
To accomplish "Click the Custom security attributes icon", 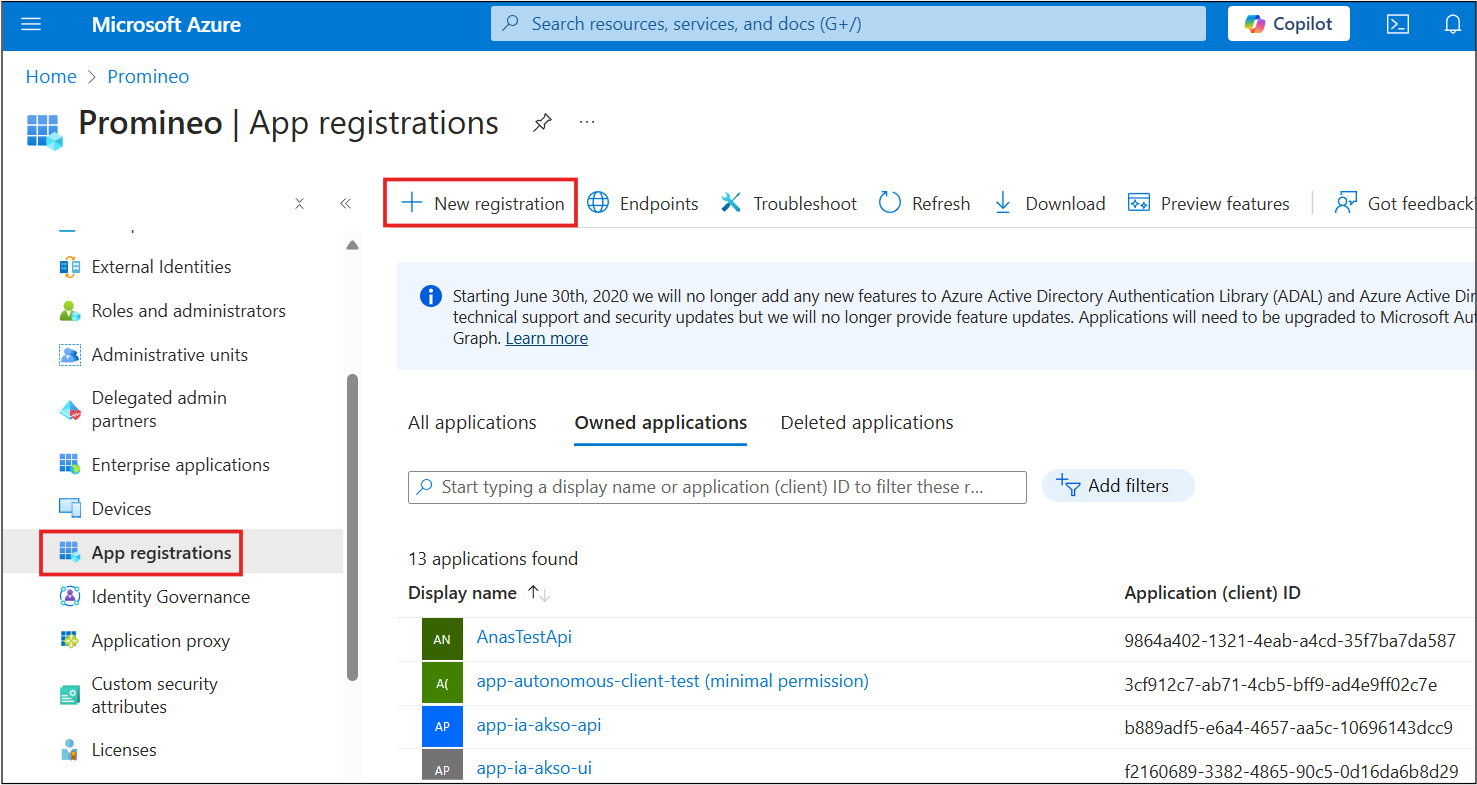I will click(x=69, y=695).
